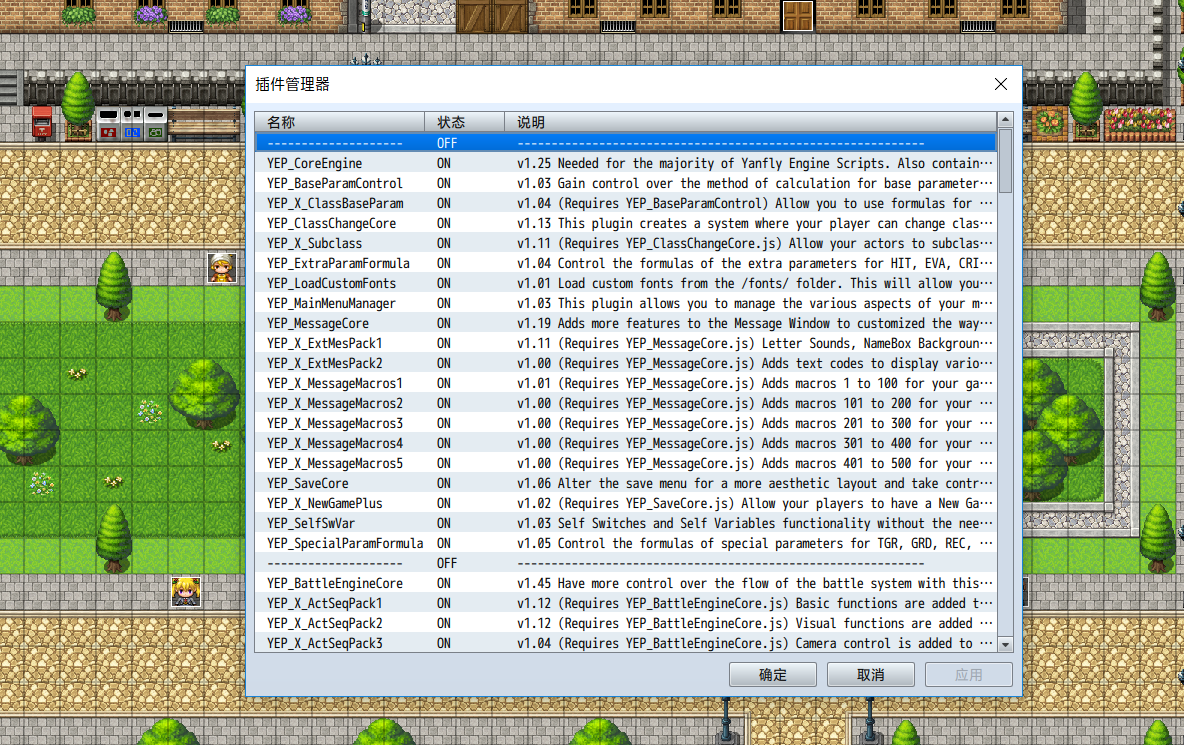1184x745 pixels.
Task: Choose the YEP_MessageCore plugin row
Action: (x=626, y=323)
